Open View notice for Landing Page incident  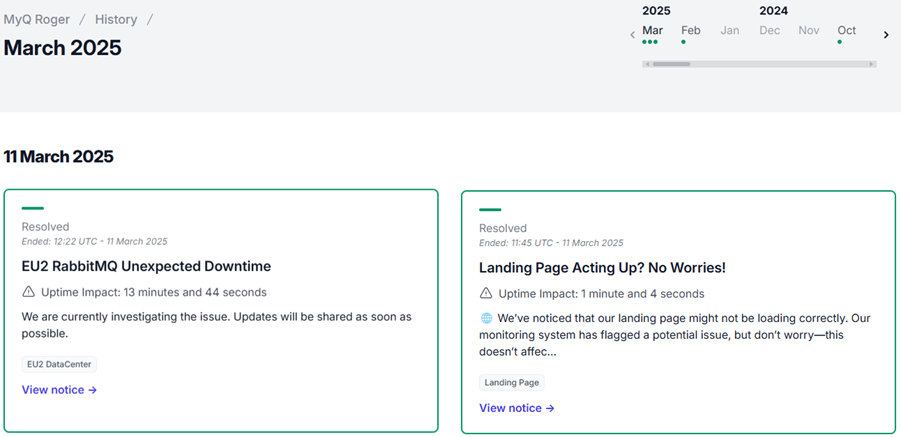pyautogui.click(x=516, y=408)
